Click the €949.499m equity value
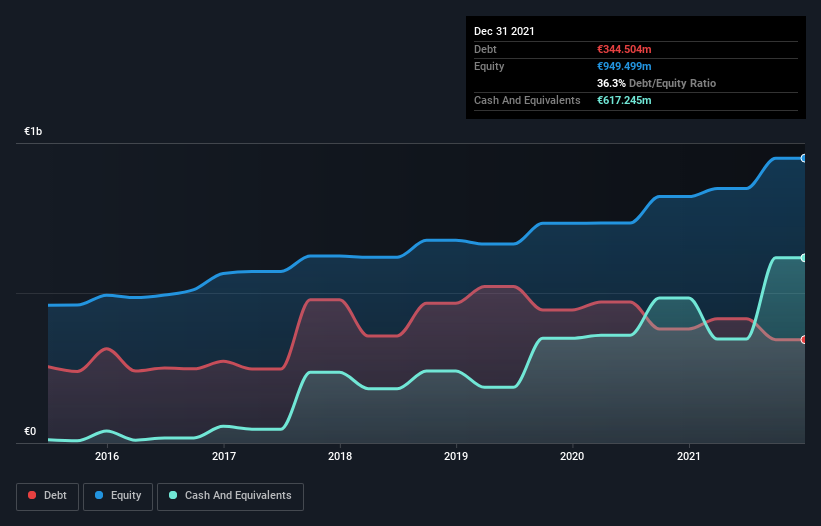This screenshot has width=821, height=526. click(x=624, y=66)
